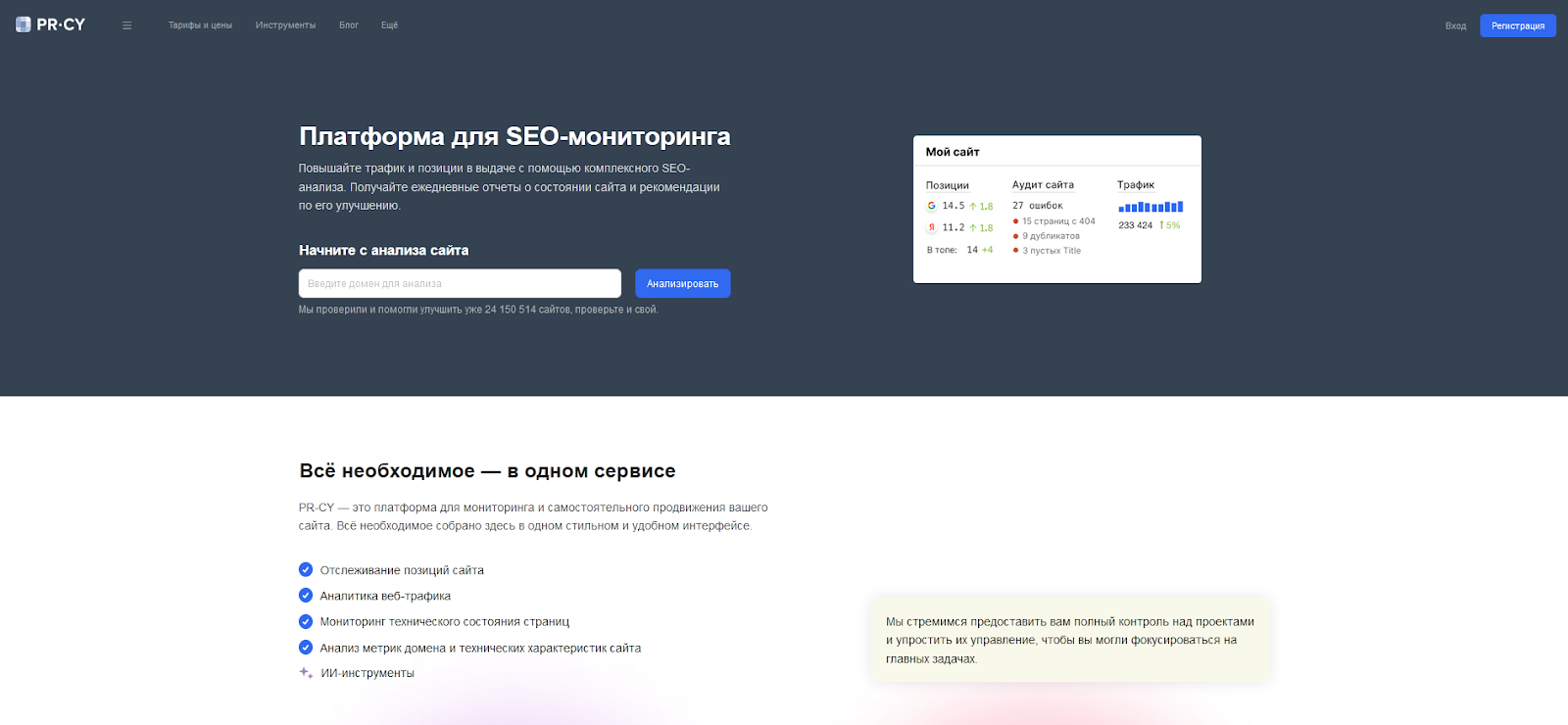
Task: Expand the Ещё menu
Action: coord(389,25)
